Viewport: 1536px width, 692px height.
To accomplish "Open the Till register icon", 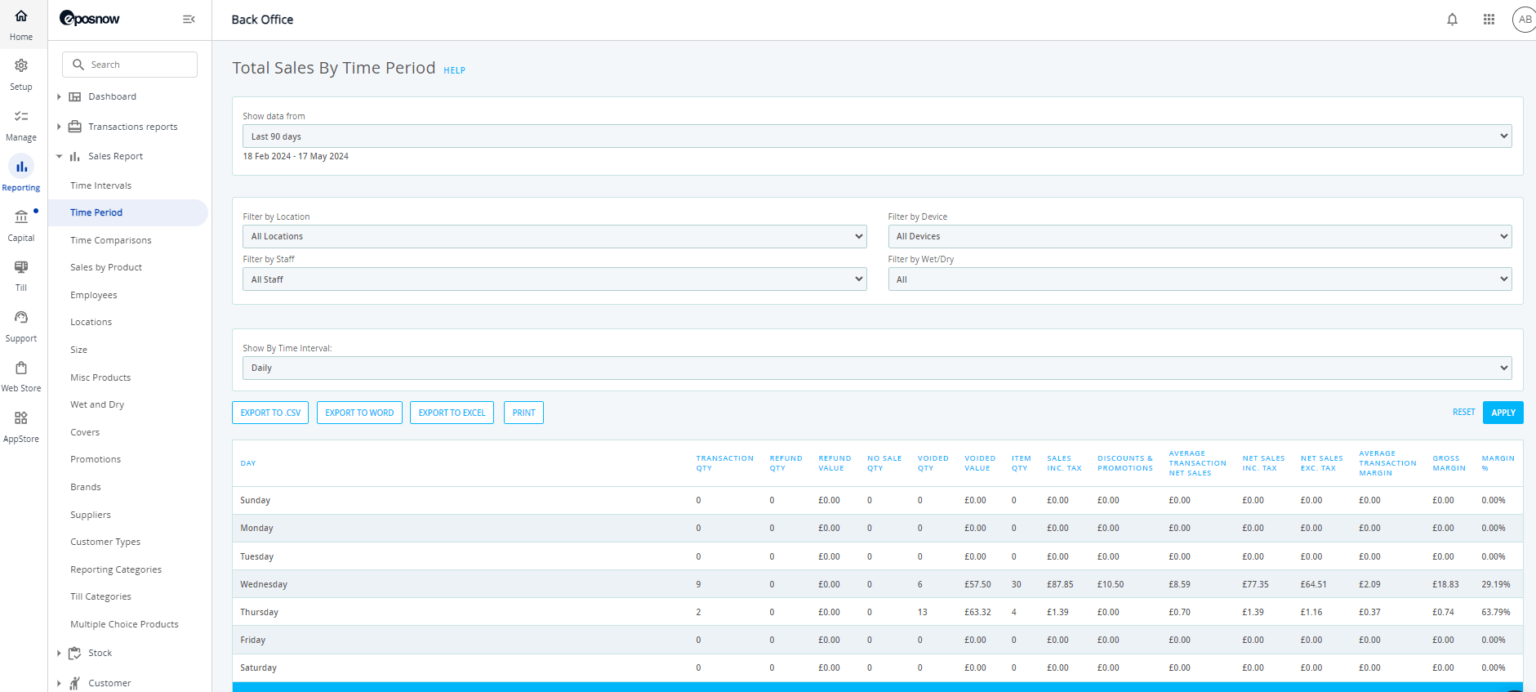I will coord(21,267).
